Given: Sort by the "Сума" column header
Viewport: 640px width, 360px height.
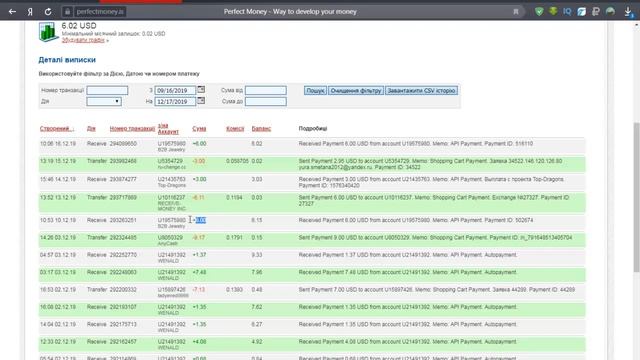Looking at the screenshot, I should [199, 129].
